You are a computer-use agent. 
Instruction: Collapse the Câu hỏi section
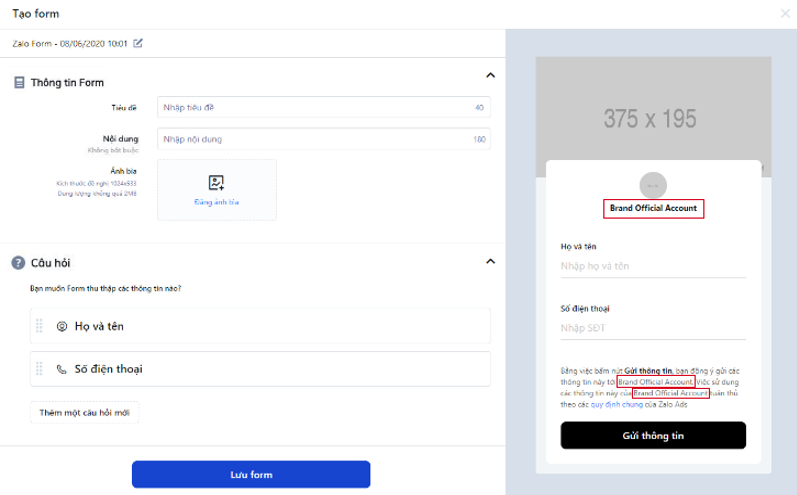click(490, 262)
